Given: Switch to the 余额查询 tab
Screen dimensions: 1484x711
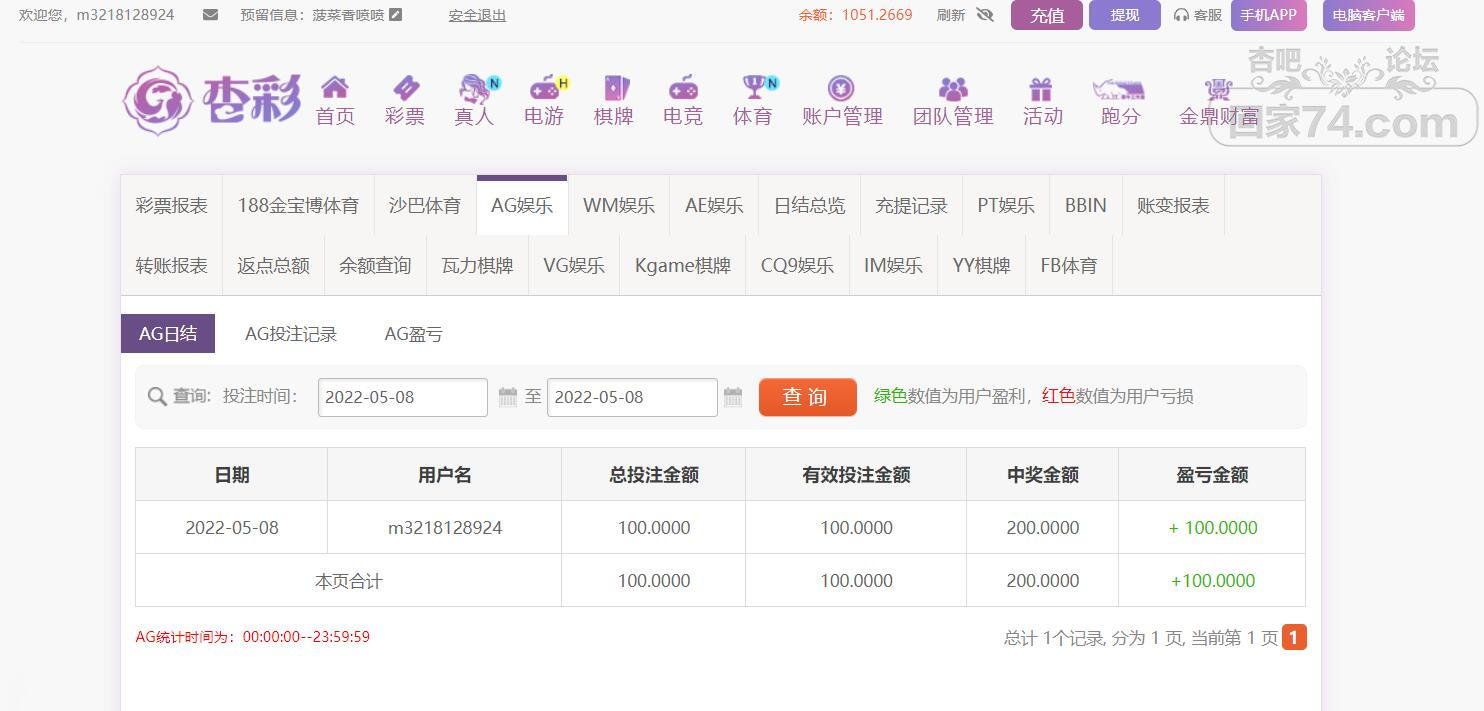Looking at the screenshot, I should tap(375, 265).
